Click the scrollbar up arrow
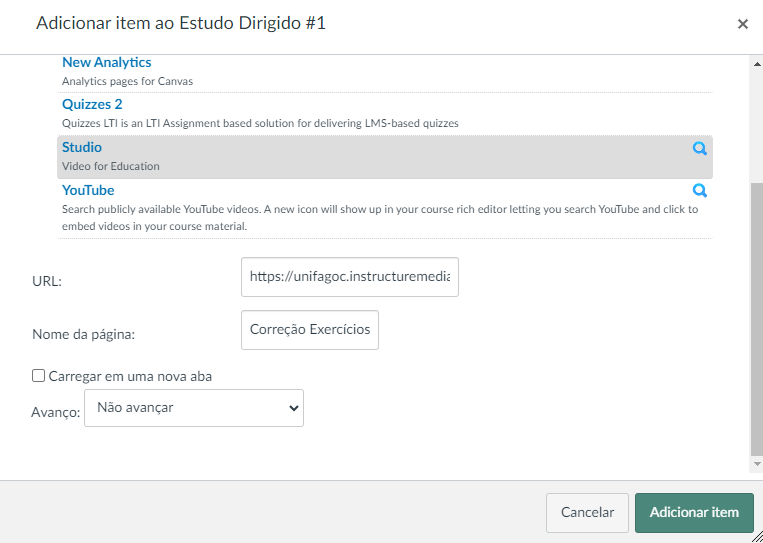The width and height of the screenshot is (763, 543). (755, 63)
